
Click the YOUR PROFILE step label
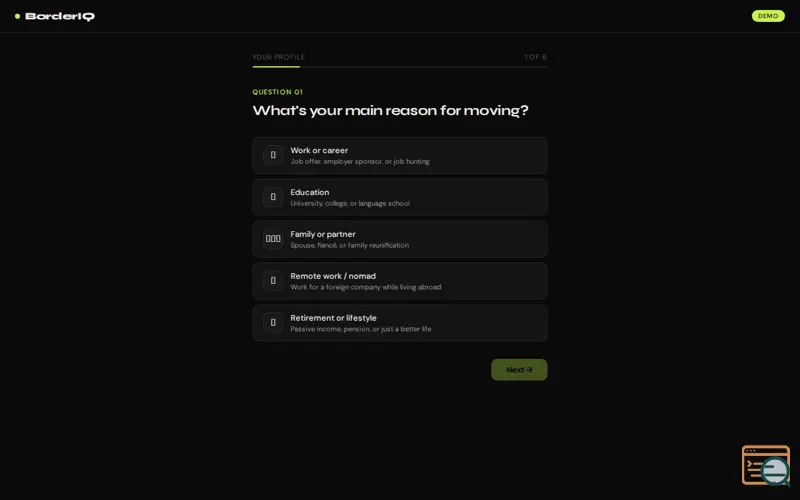(279, 57)
